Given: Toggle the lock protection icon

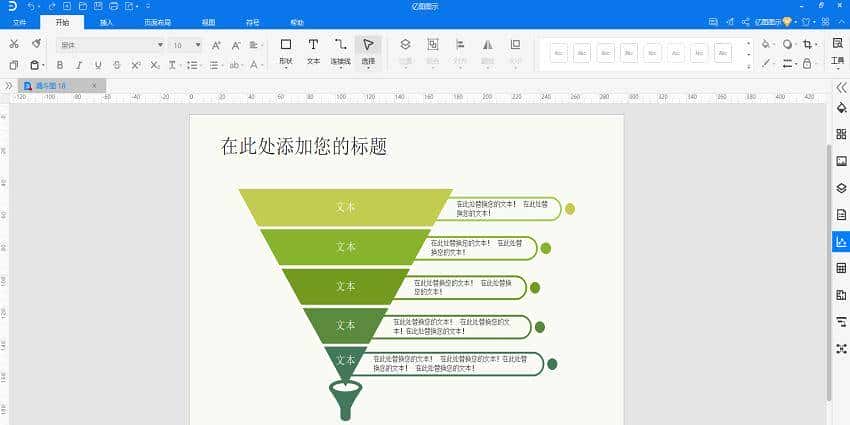Looking at the screenshot, I should click(807, 63).
